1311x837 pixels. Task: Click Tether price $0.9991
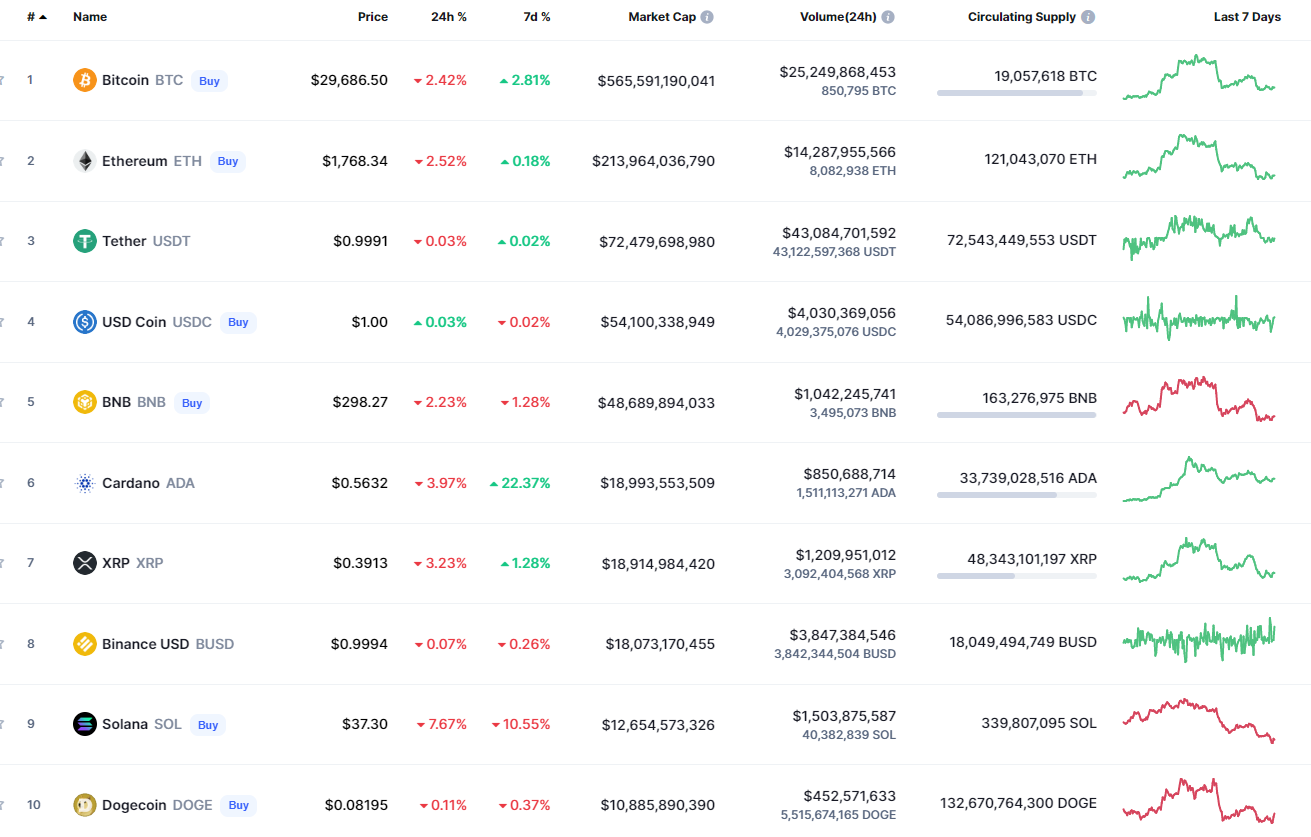pos(360,241)
